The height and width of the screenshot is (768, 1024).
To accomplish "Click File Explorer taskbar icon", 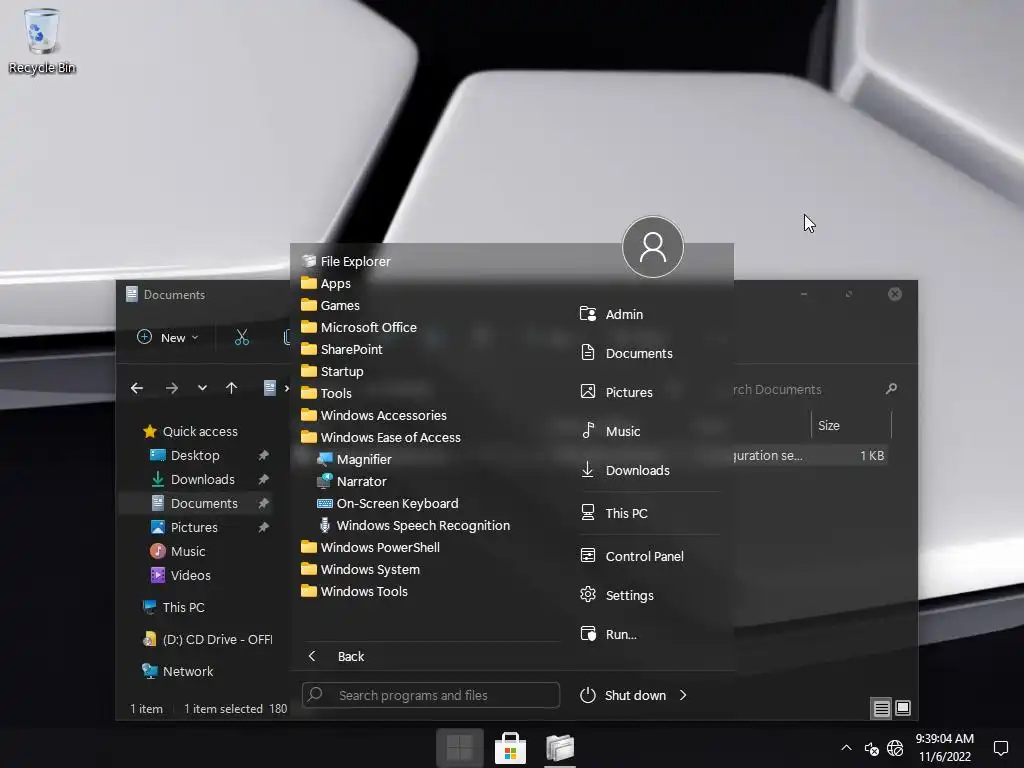I will pyautogui.click(x=560, y=748).
